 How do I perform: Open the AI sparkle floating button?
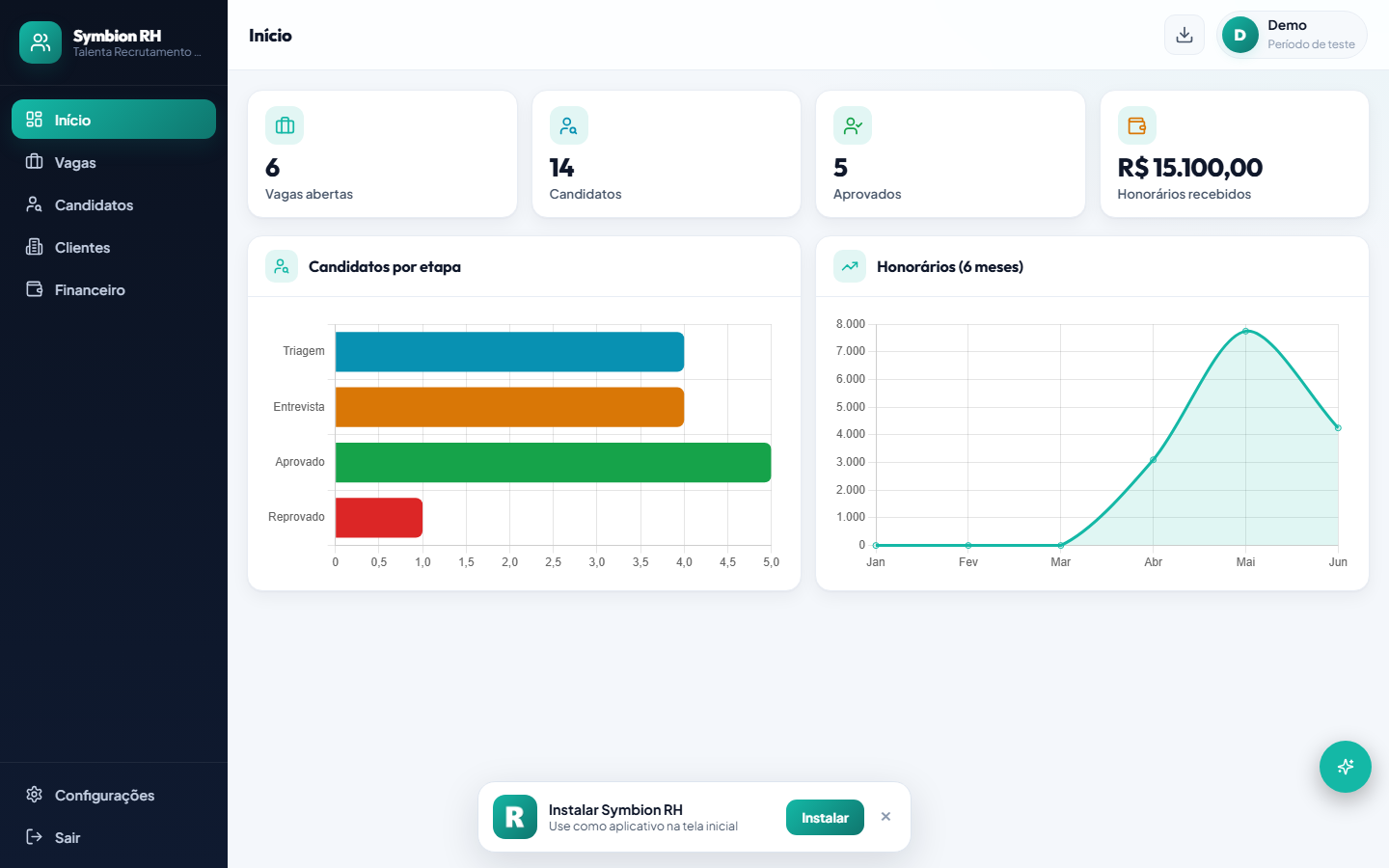1346,767
